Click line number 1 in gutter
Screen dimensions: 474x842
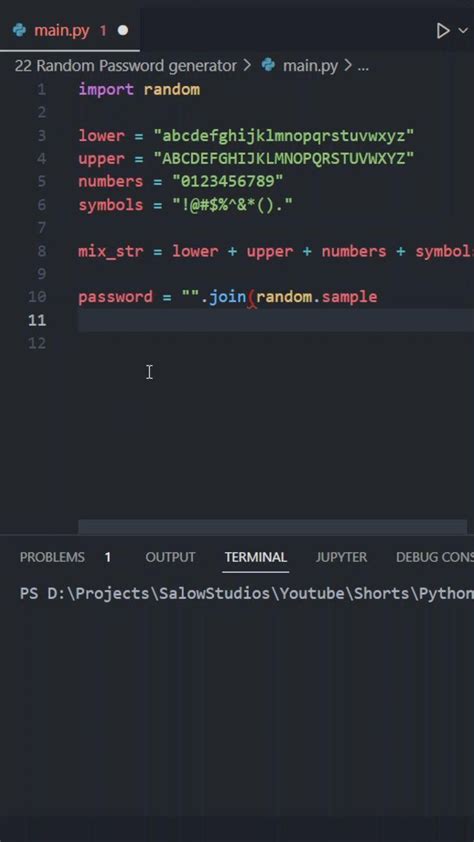(x=41, y=89)
